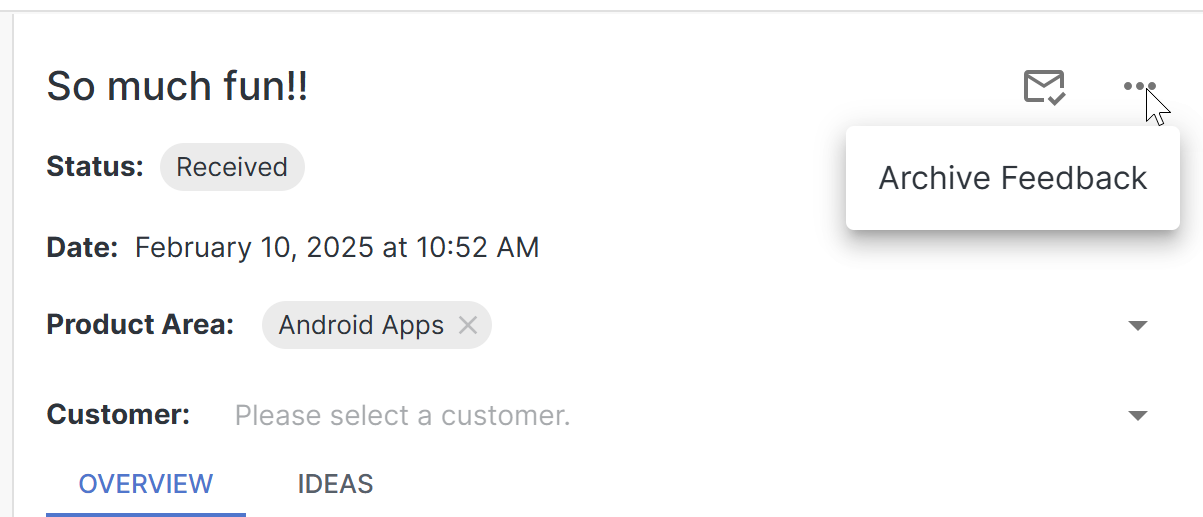Switch to the OVERVIEW tab
Image resolution: width=1203 pixels, height=517 pixels.
146,485
